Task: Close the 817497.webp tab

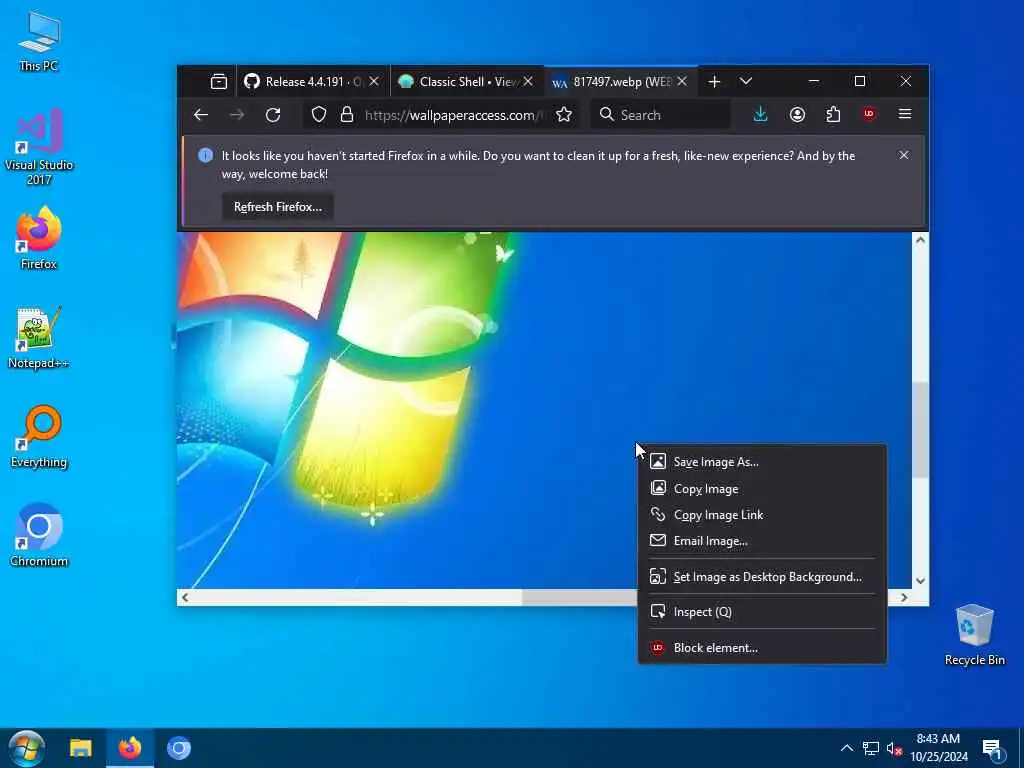Action: tap(682, 82)
